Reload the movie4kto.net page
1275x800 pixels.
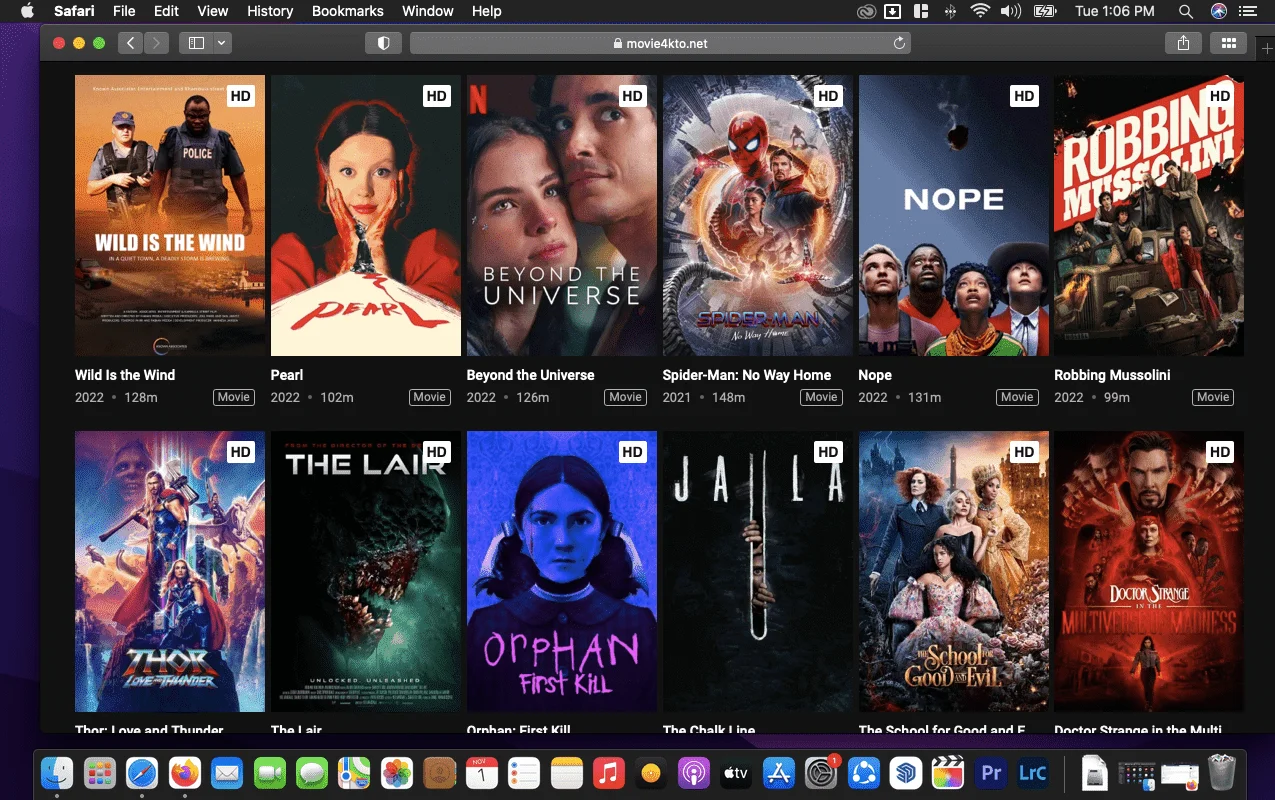[899, 43]
